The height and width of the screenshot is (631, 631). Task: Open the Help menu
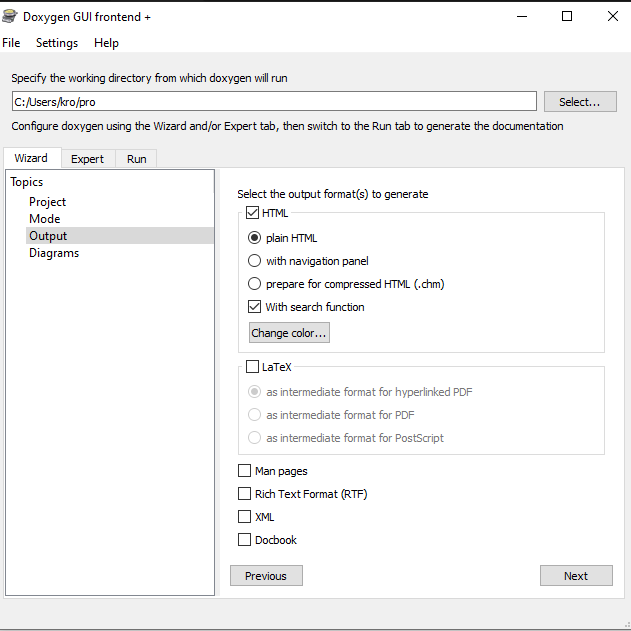pyautogui.click(x=106, y=43)
